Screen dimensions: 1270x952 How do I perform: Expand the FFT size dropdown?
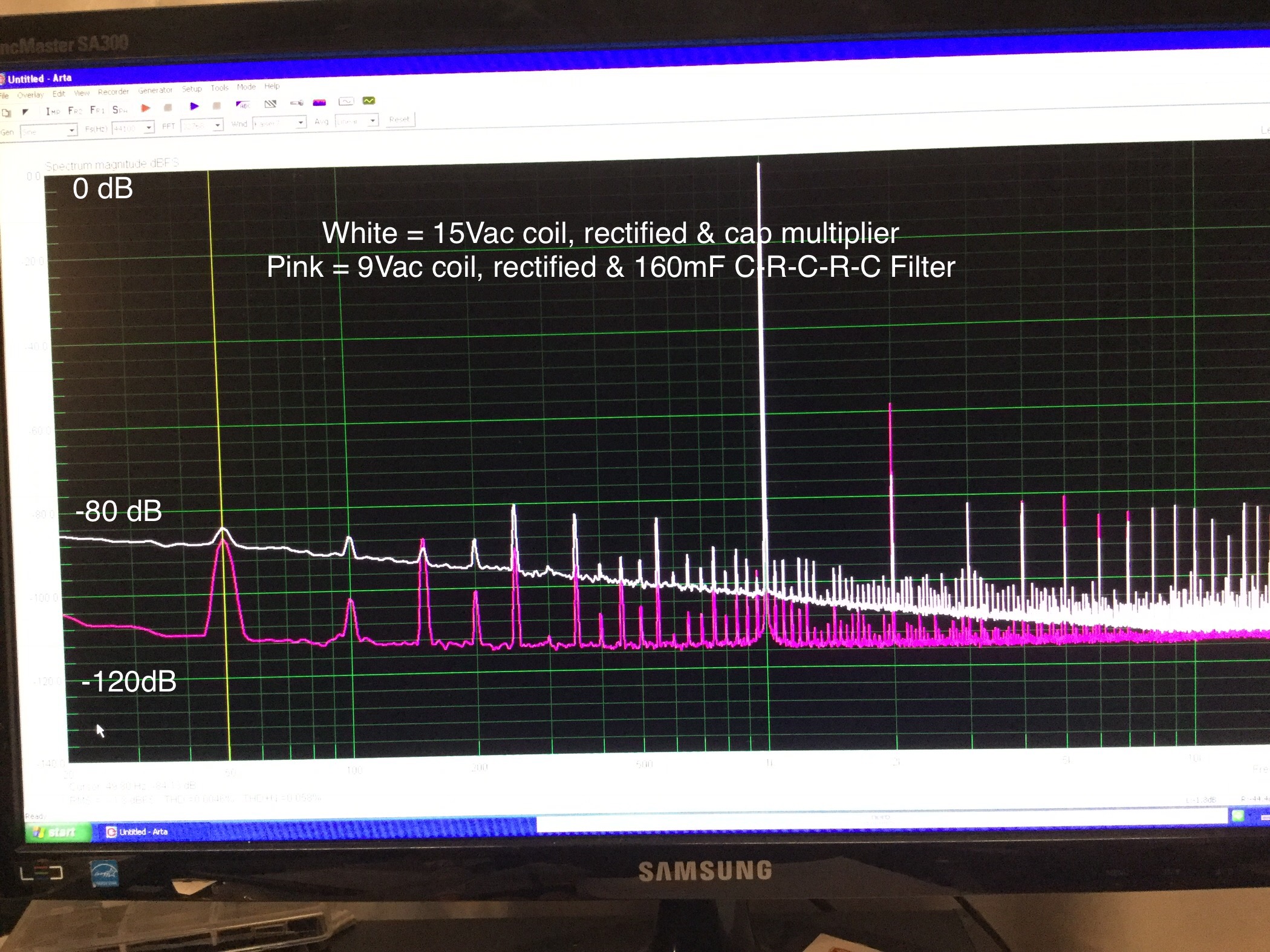[218, 125]
